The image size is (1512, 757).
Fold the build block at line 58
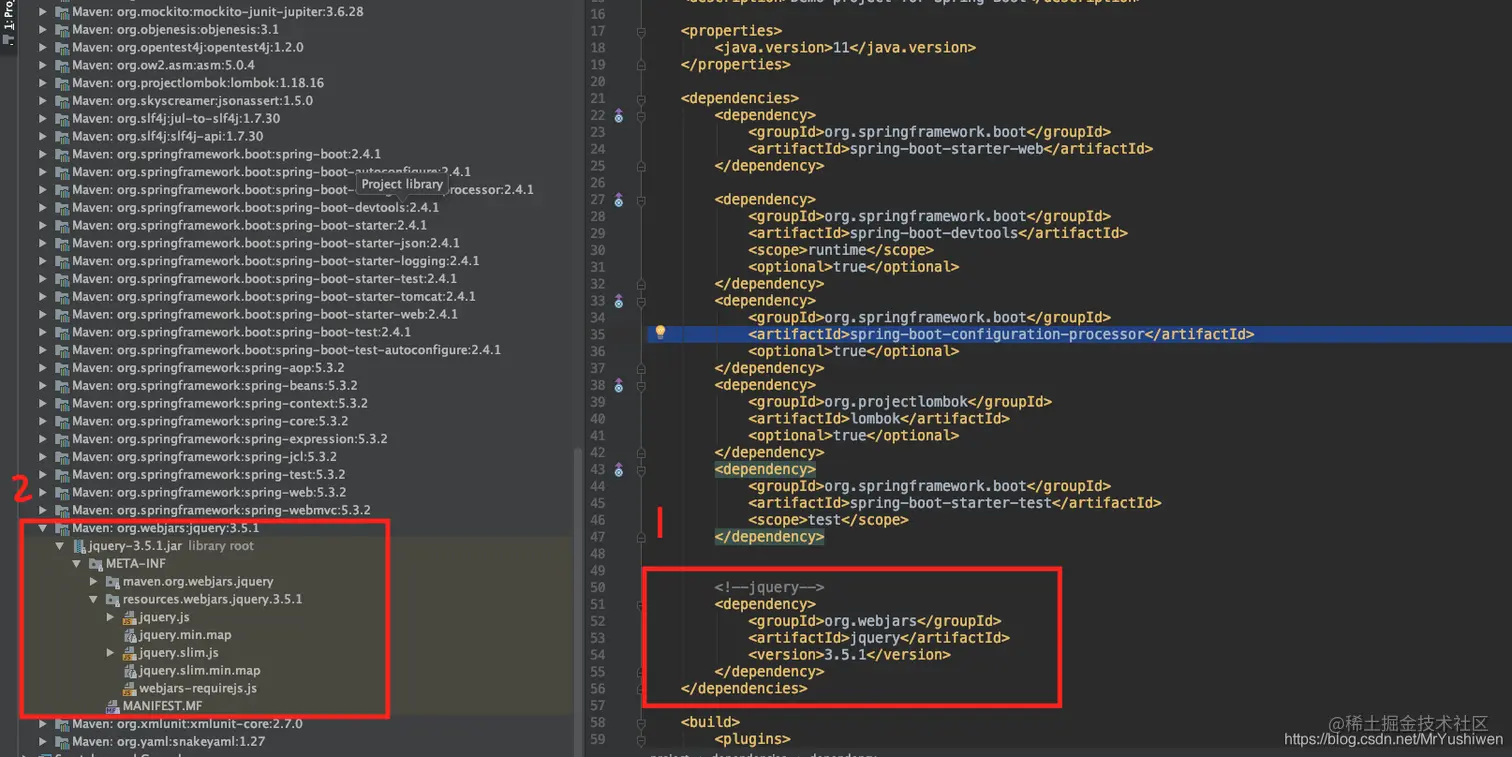[641, 722]
